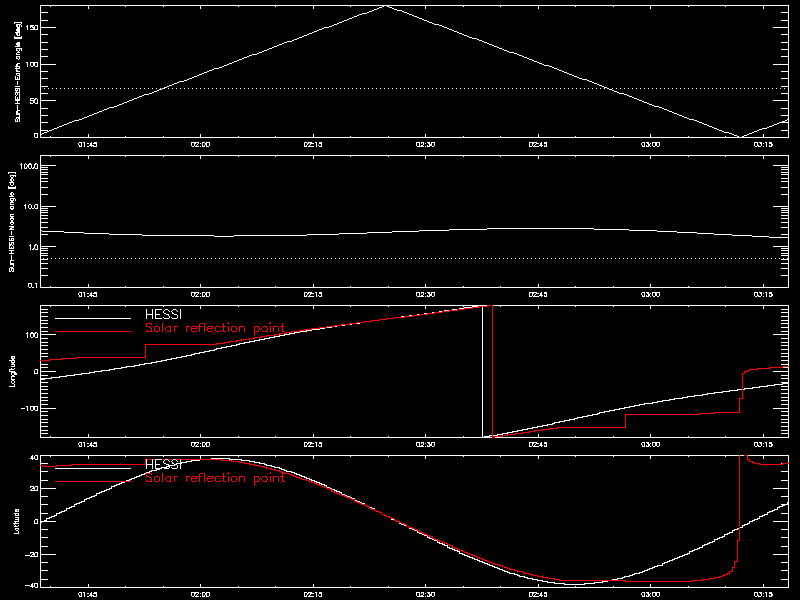Click the 10.0 tick on Noon angle plot
Image resolution: width=800 pixels, height=600 pixels.
[x=31, y=207]
